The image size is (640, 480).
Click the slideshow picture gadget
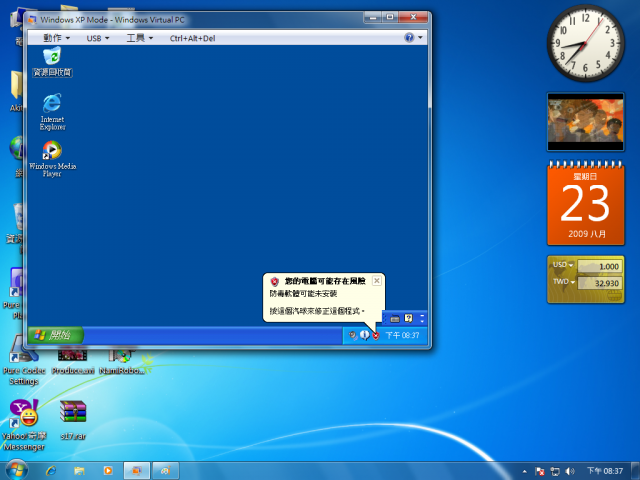586,122
